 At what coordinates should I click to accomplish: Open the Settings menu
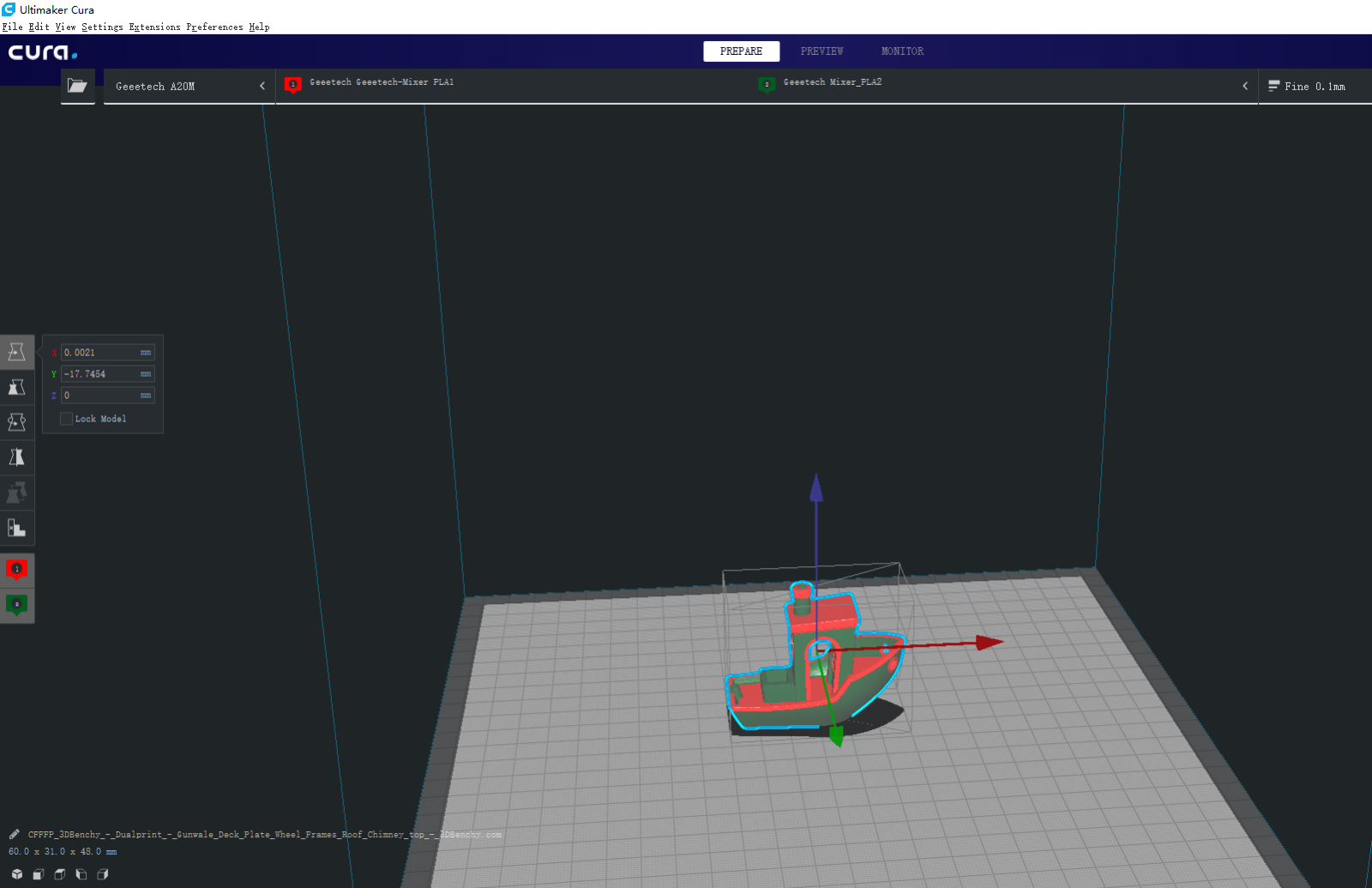pyautogui.click(x=102, y=27)
